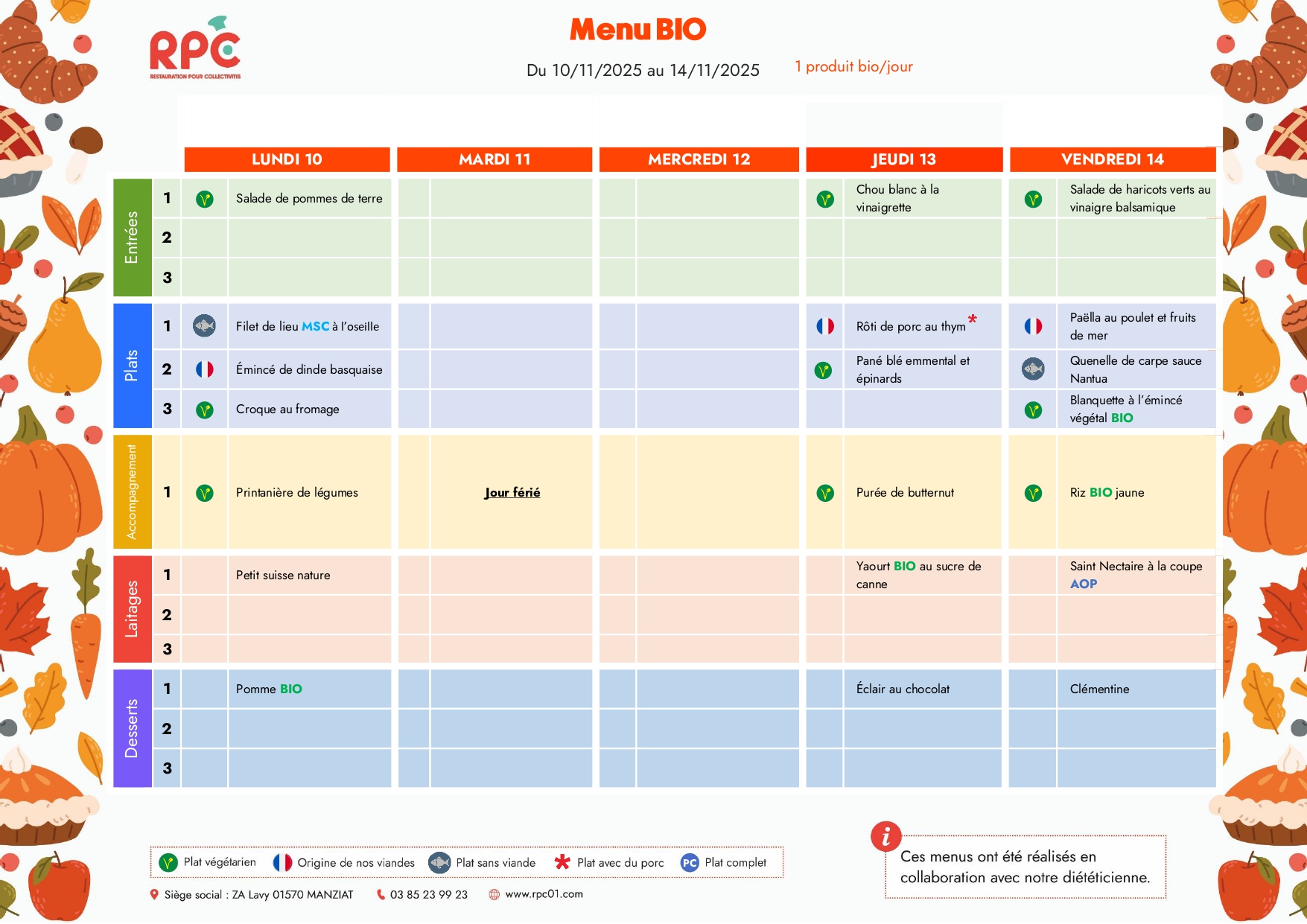Click the fish icon beside Filet de lieu
The image size is (1307, 924).
pos(204,326)
